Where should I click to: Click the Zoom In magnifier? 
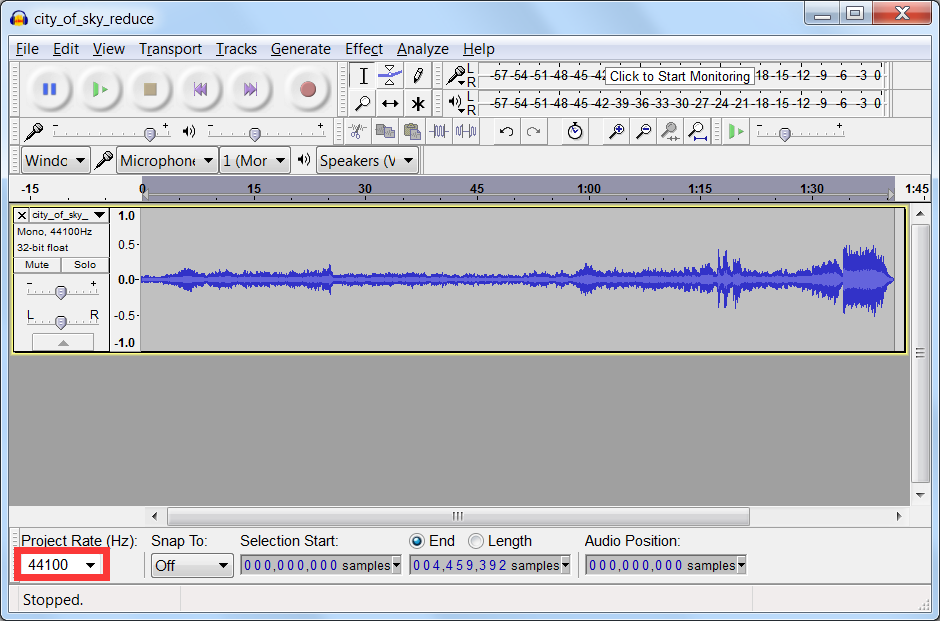click(x=617, y=132)
